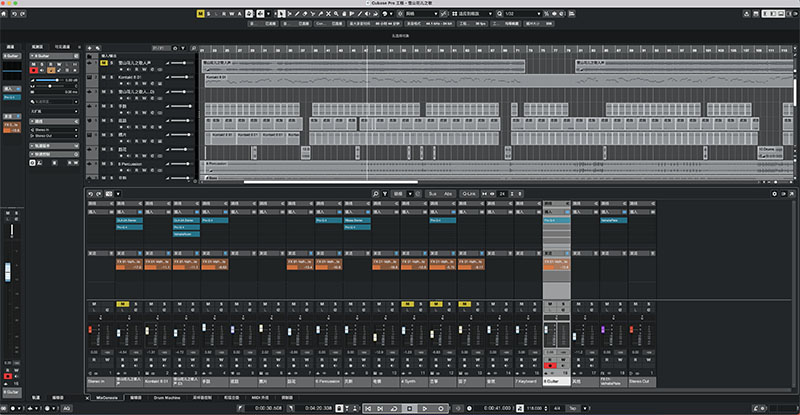Open the tab left of MIDI tab

[231, 398]
